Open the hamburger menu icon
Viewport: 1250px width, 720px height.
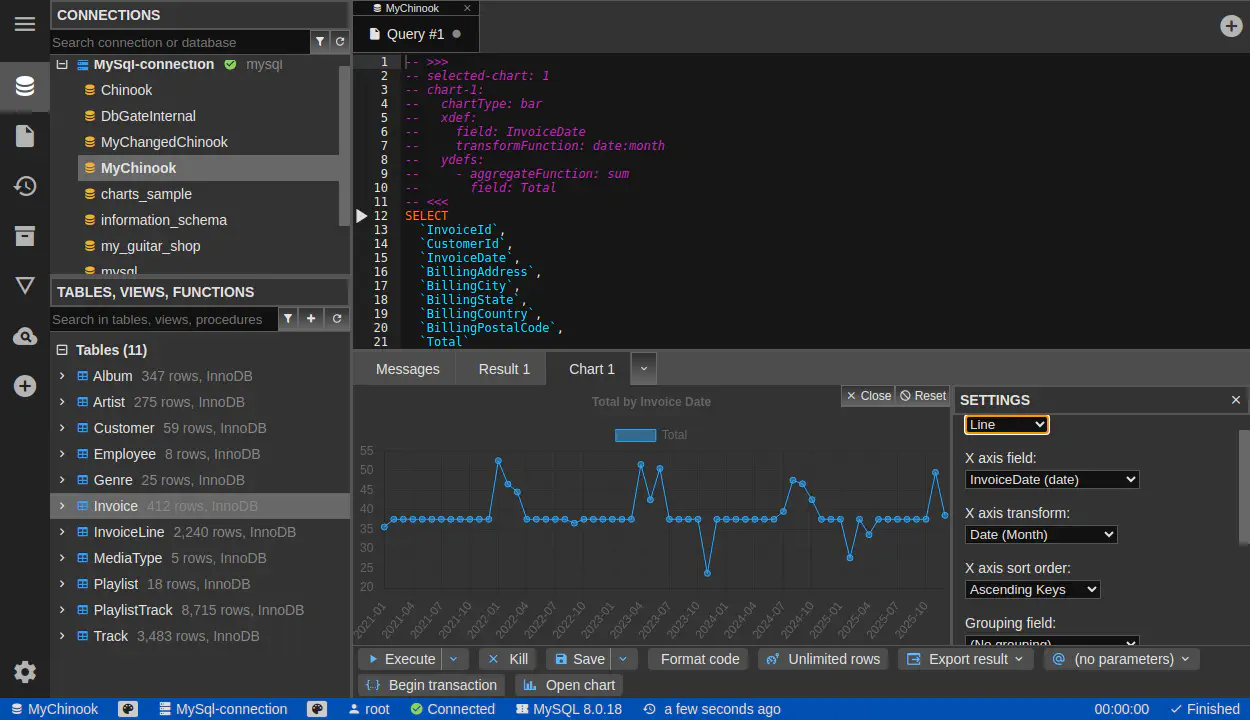click(x=25, y=24)
